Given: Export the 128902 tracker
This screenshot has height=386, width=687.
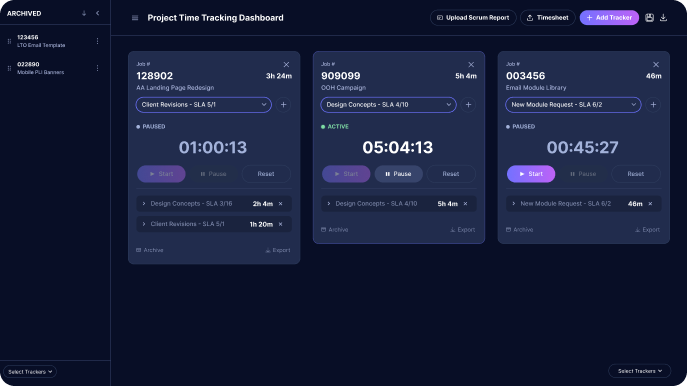Looking at the screenshot, I should pos(278,250).
